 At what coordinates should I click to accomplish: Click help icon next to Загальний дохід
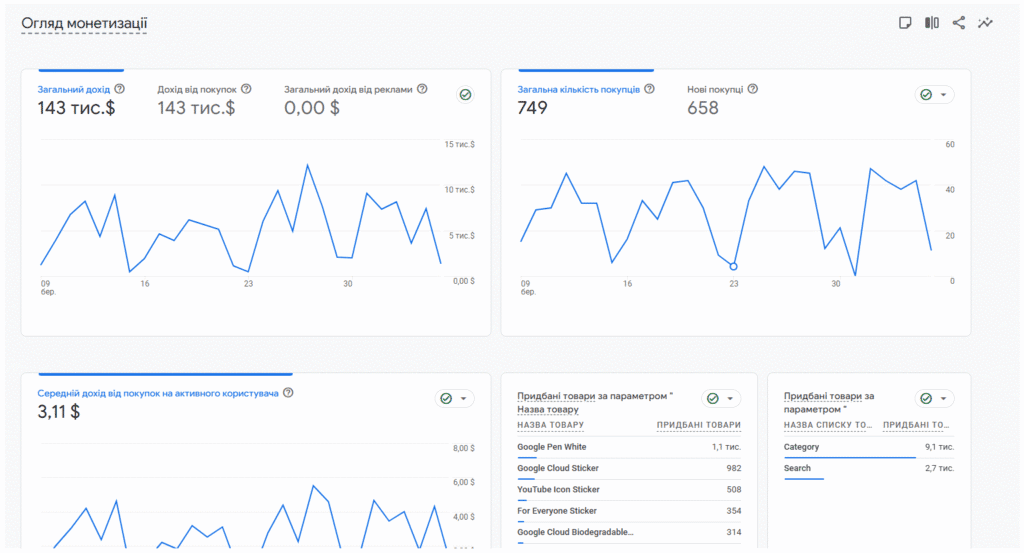[120, 89]
